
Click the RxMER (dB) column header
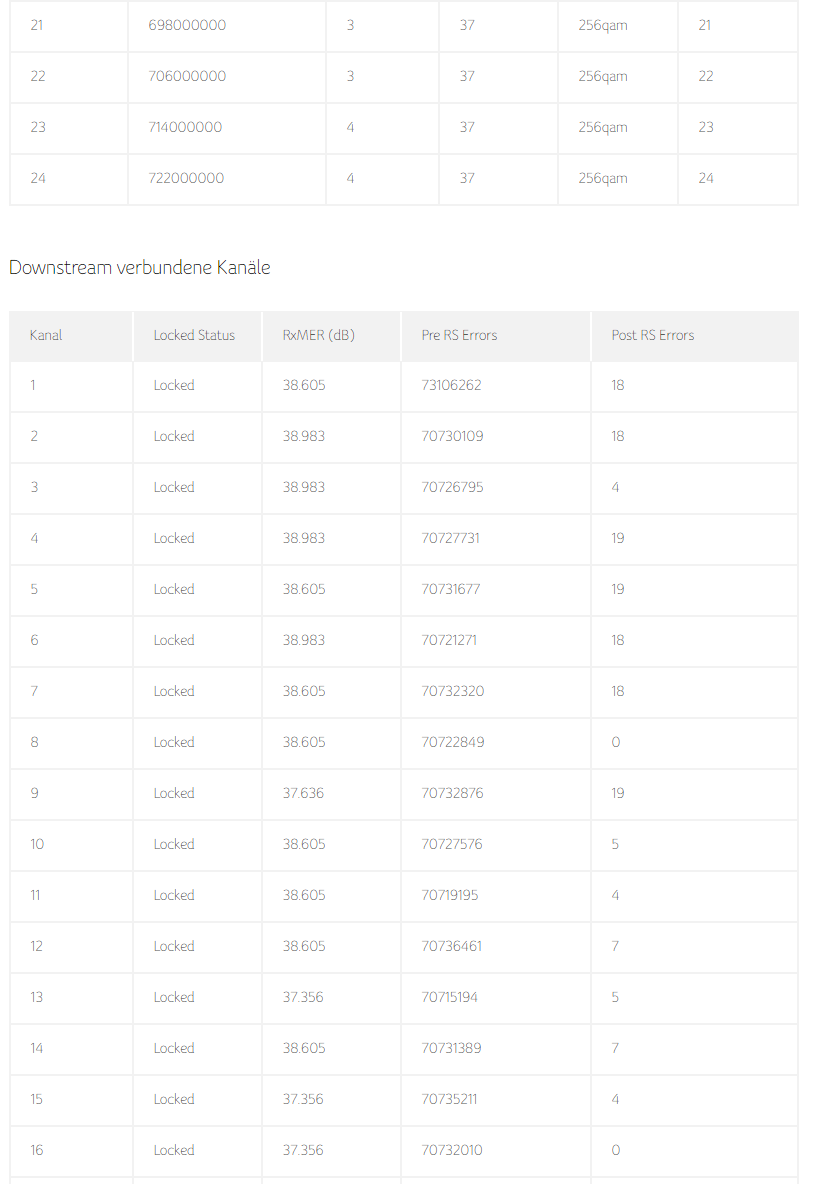[318, 335]
